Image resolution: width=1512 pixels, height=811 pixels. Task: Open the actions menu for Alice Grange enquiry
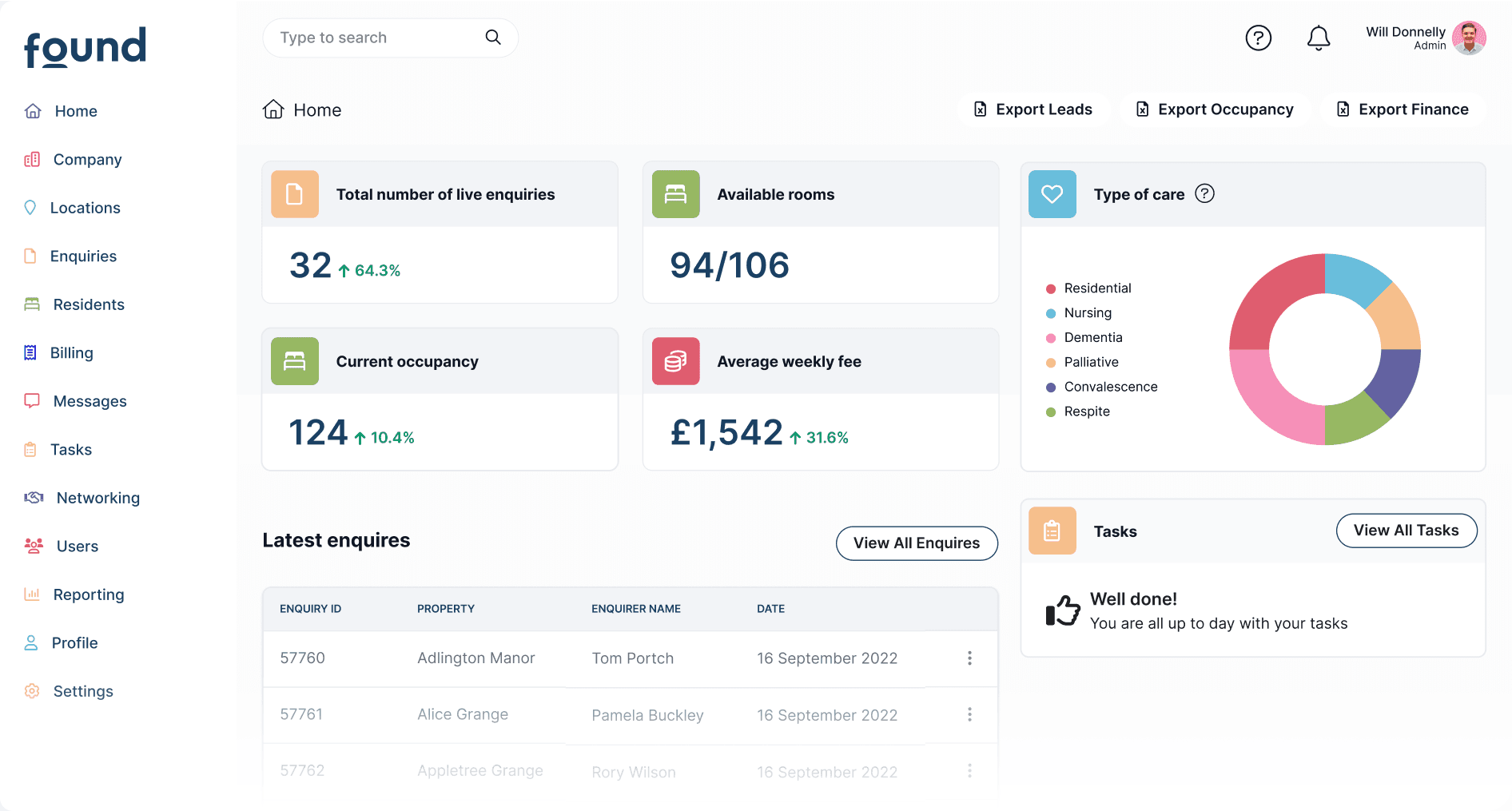click(x=970, y=714)
